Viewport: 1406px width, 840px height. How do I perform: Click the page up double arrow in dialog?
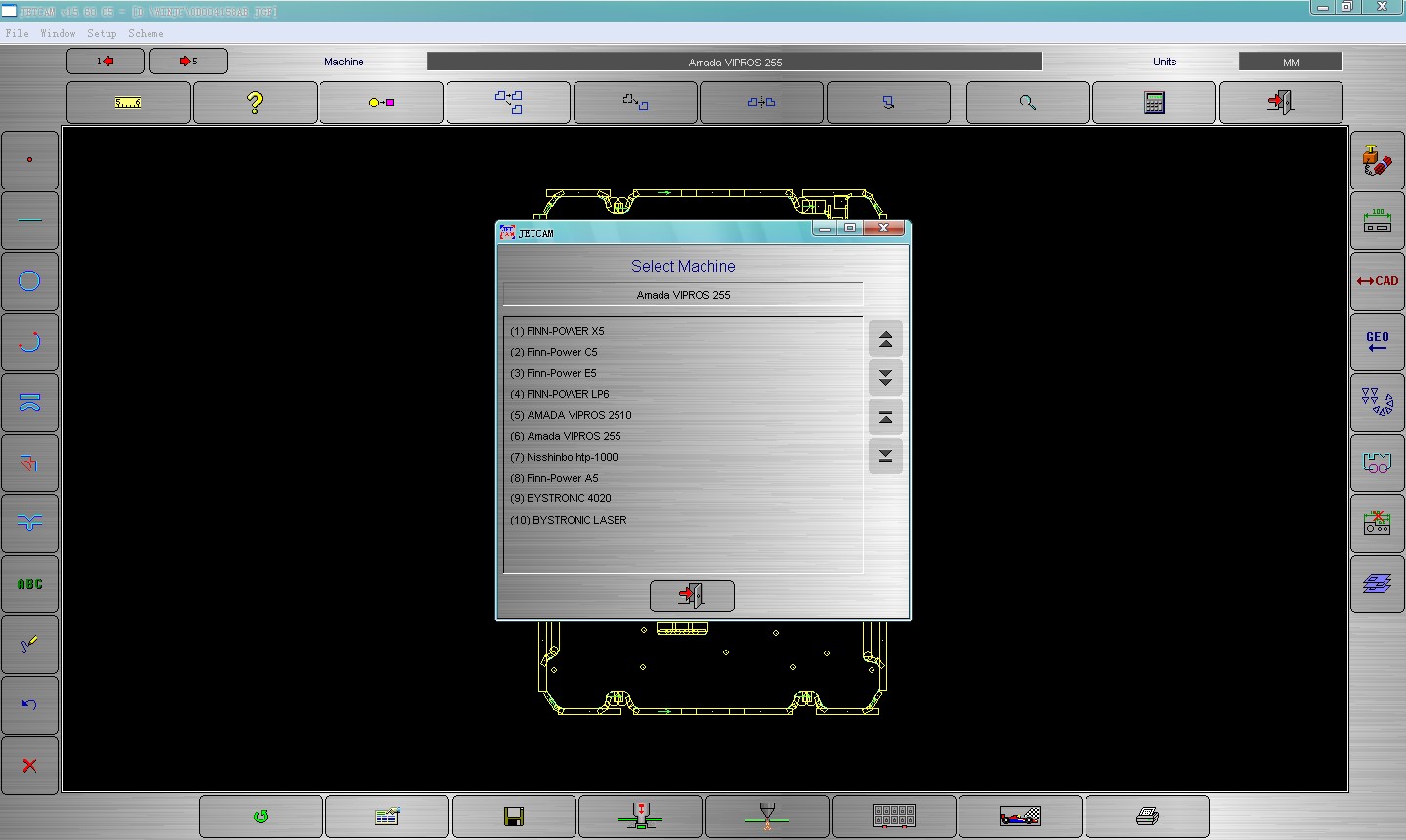click(x=885, y=340)
